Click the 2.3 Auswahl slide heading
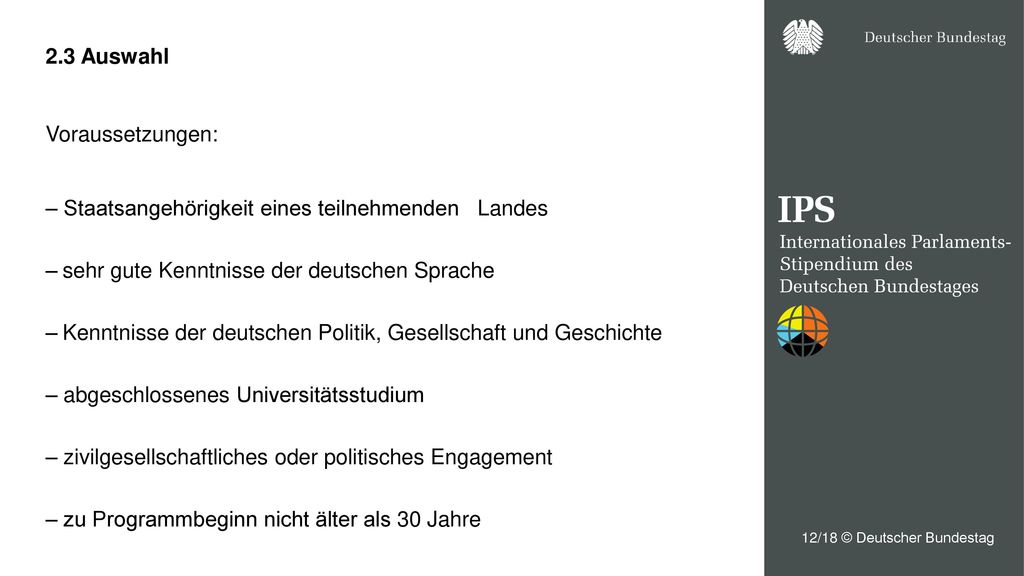The image size is (1024, 576). 107,57
